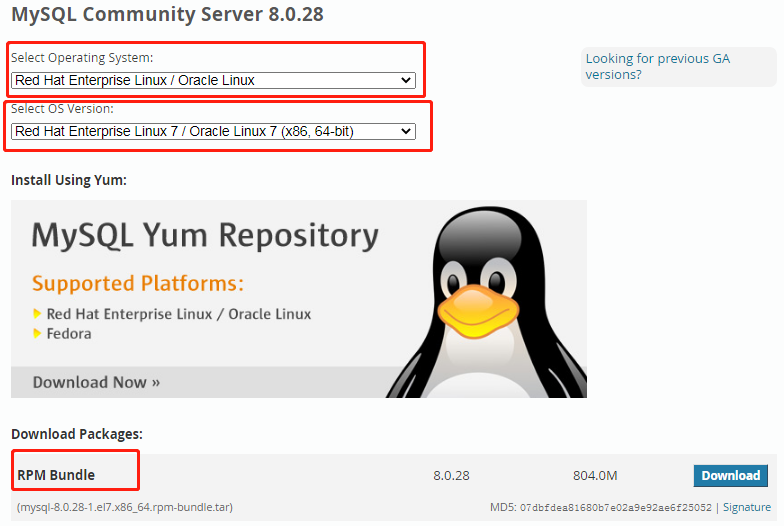
Task: Click 'Fedora' in Supported Platforms list
Action: pyautogui.click(x=69, y=334)
